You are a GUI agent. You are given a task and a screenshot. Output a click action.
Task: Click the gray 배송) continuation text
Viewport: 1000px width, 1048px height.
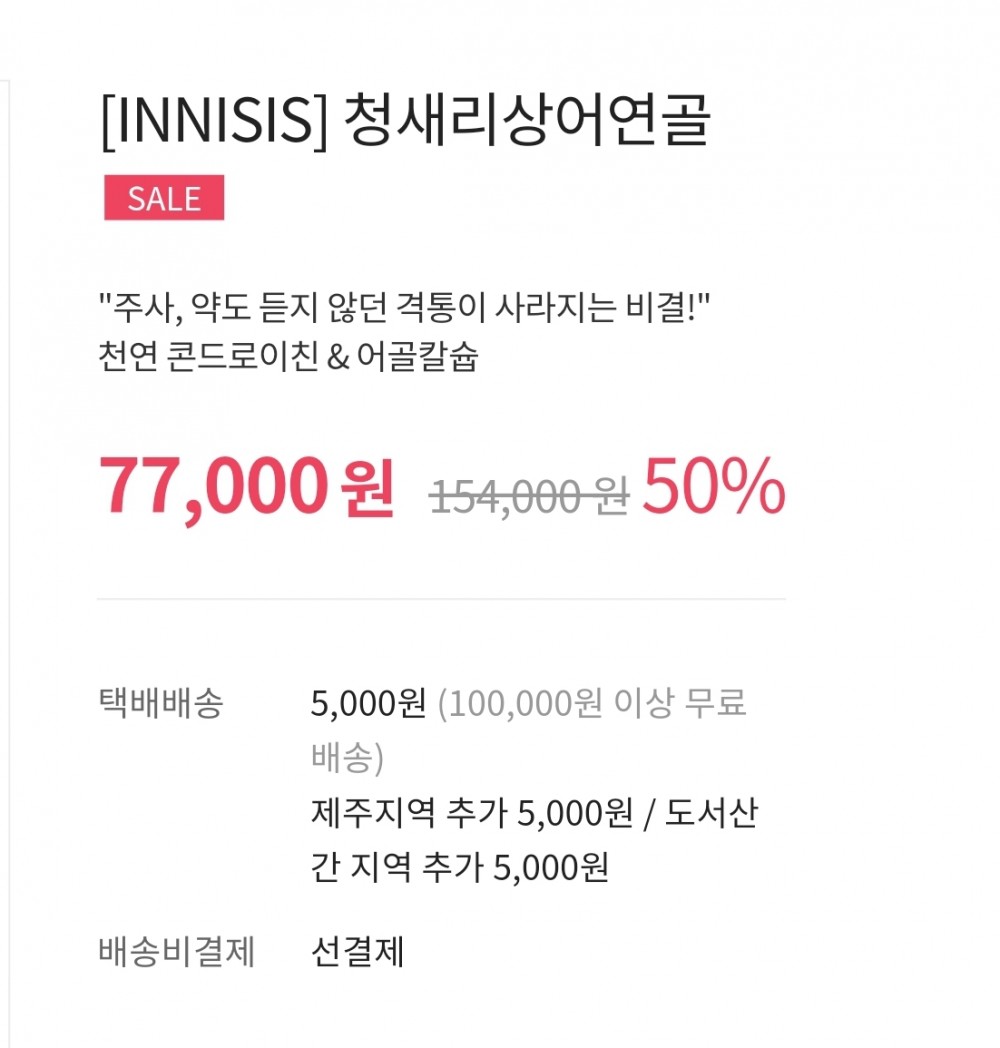tap(348, 758)
